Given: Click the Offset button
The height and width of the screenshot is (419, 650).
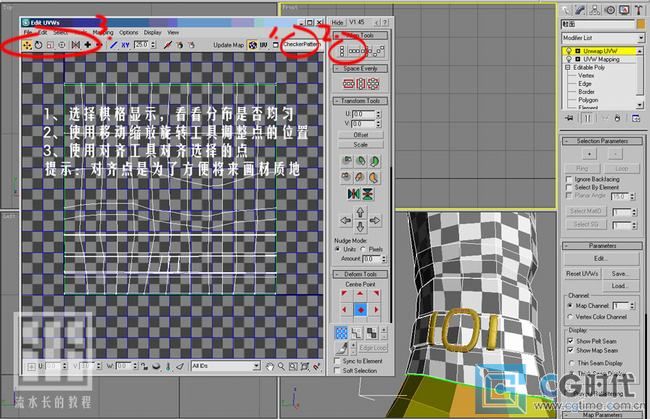Looking at the screenshot, I should pyautogui.click(x=361, y=135).
